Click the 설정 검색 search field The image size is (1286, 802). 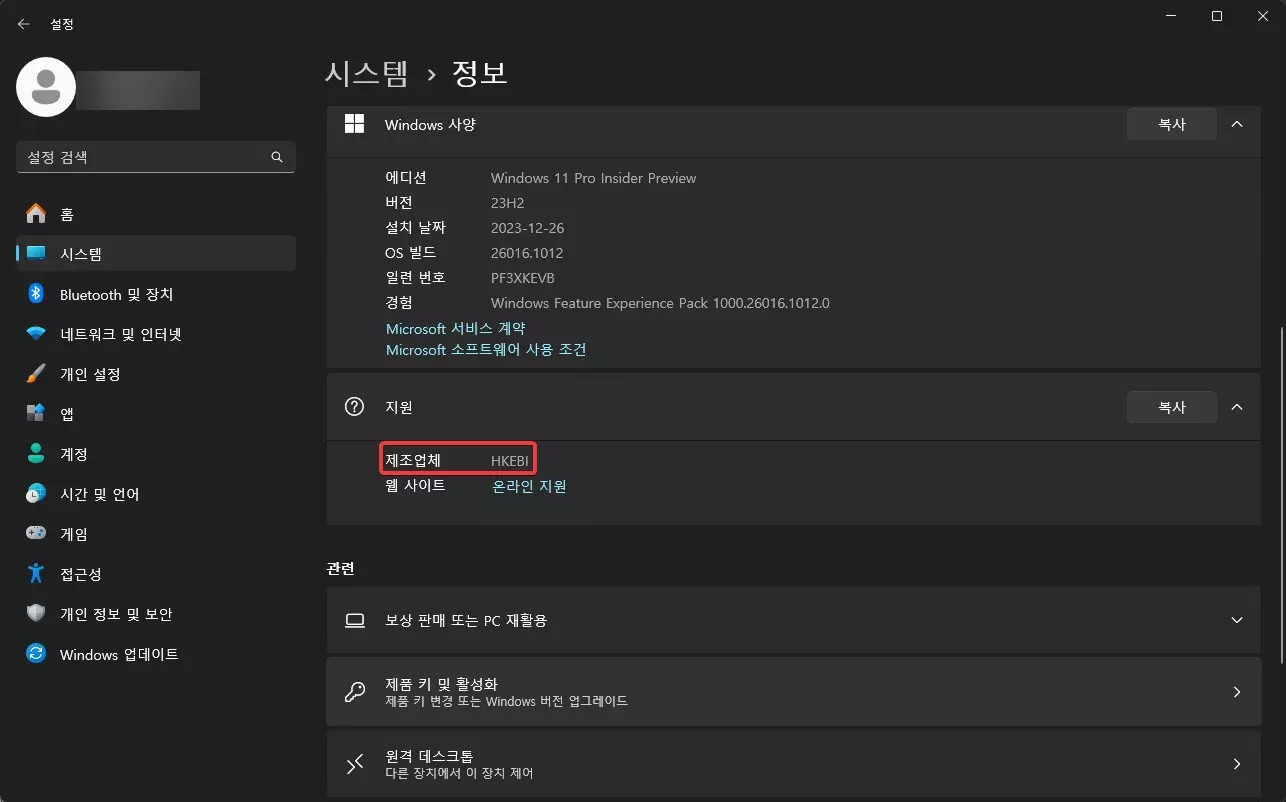[x=156, y=157]
